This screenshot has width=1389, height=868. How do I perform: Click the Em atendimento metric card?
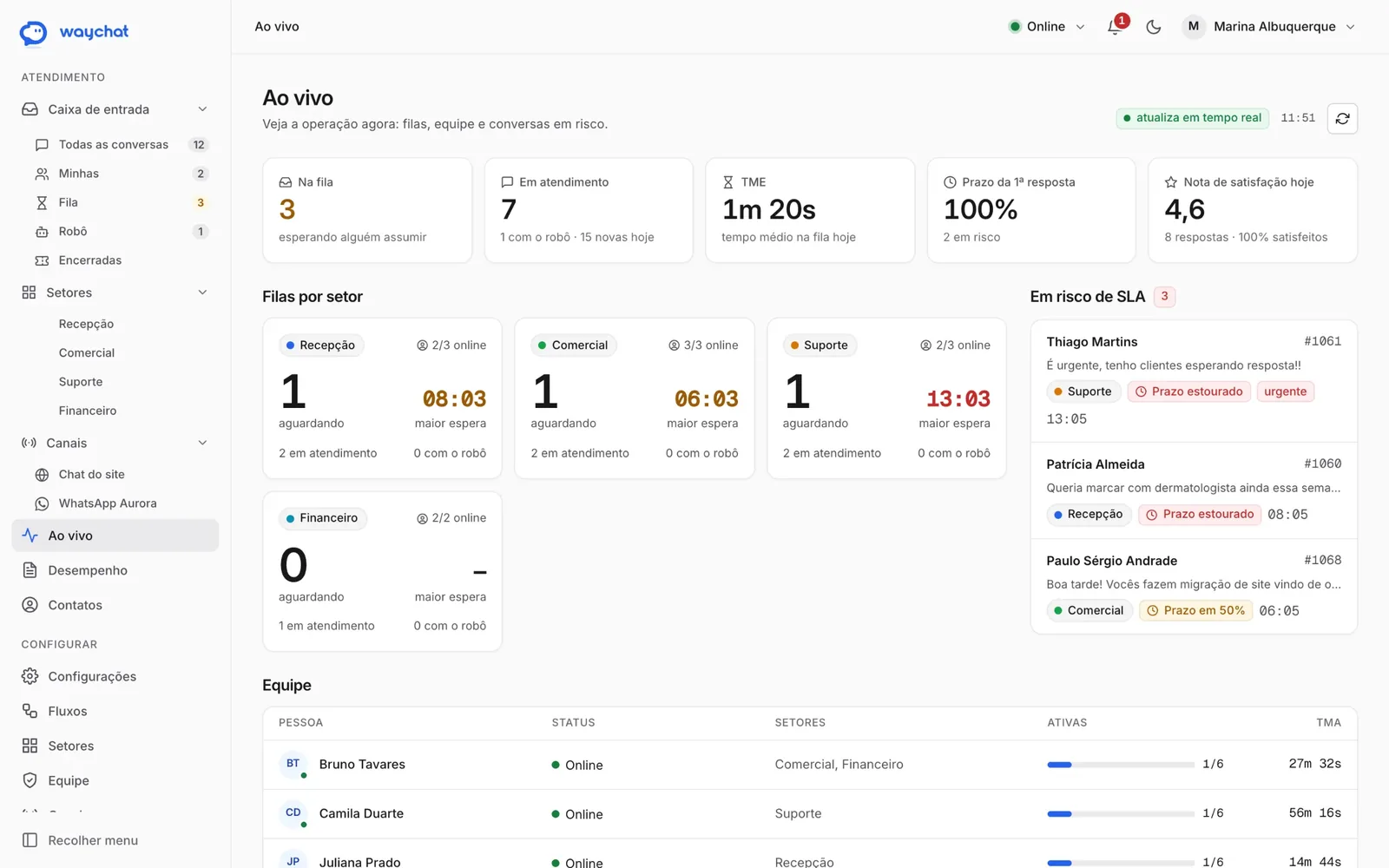589,210
